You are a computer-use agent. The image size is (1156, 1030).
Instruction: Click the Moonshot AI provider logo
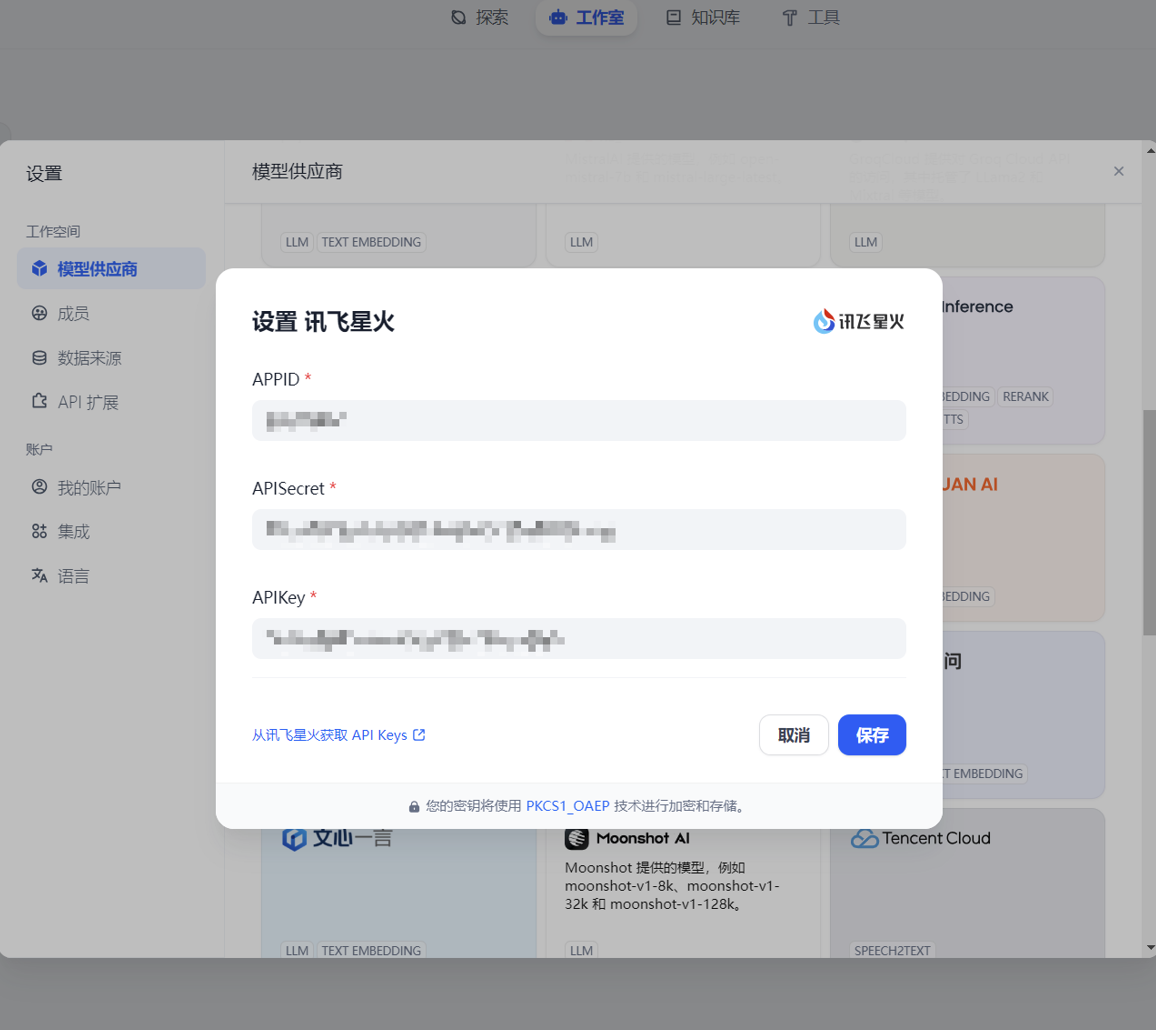(x=627, y=838)
